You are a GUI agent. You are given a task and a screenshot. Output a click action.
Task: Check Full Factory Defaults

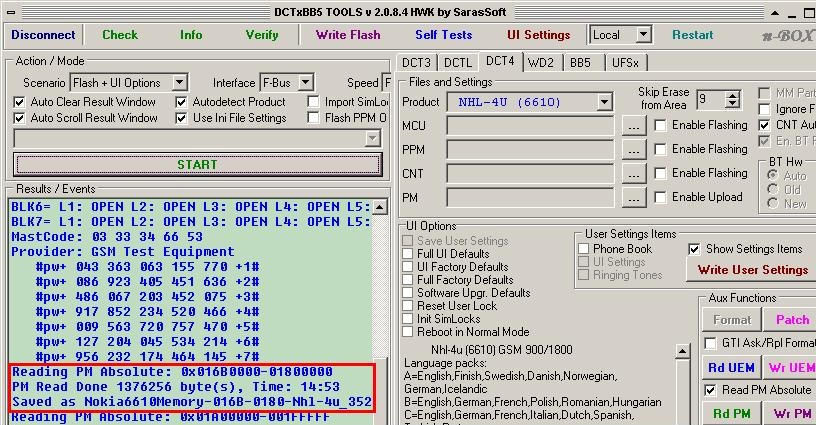pyautogui.click(x=408, y=280)
